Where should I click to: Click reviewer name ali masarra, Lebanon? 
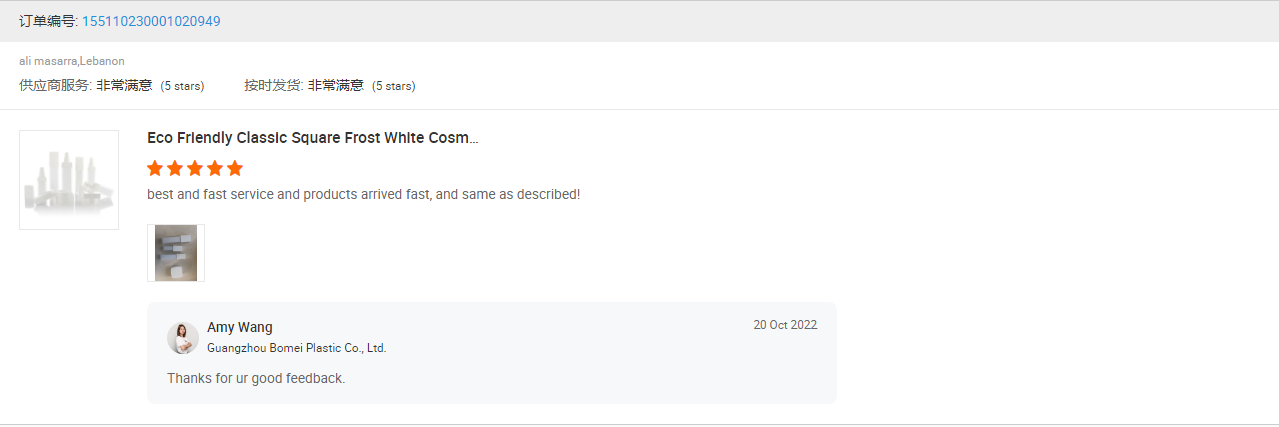(x=72, y=61)
